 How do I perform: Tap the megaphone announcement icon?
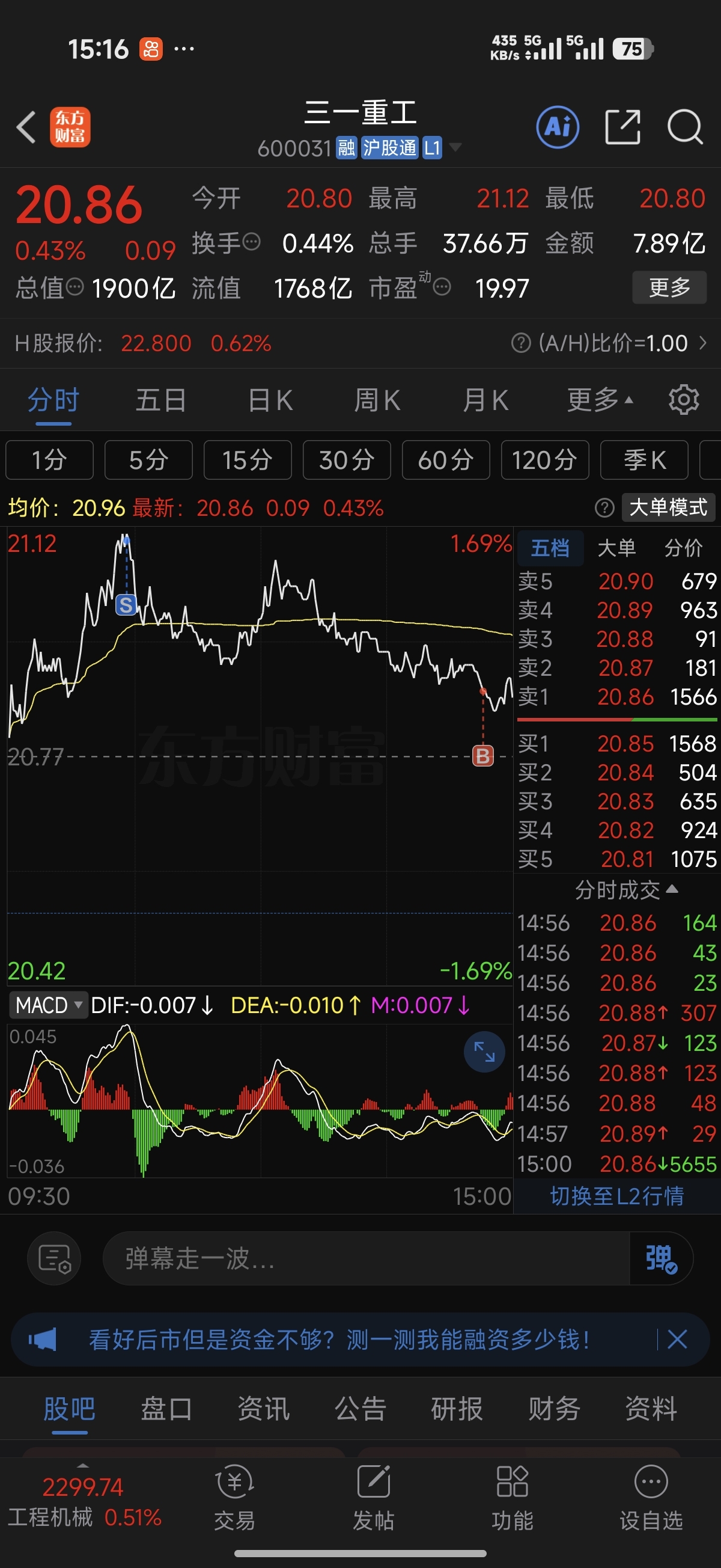pos(42,1339)
